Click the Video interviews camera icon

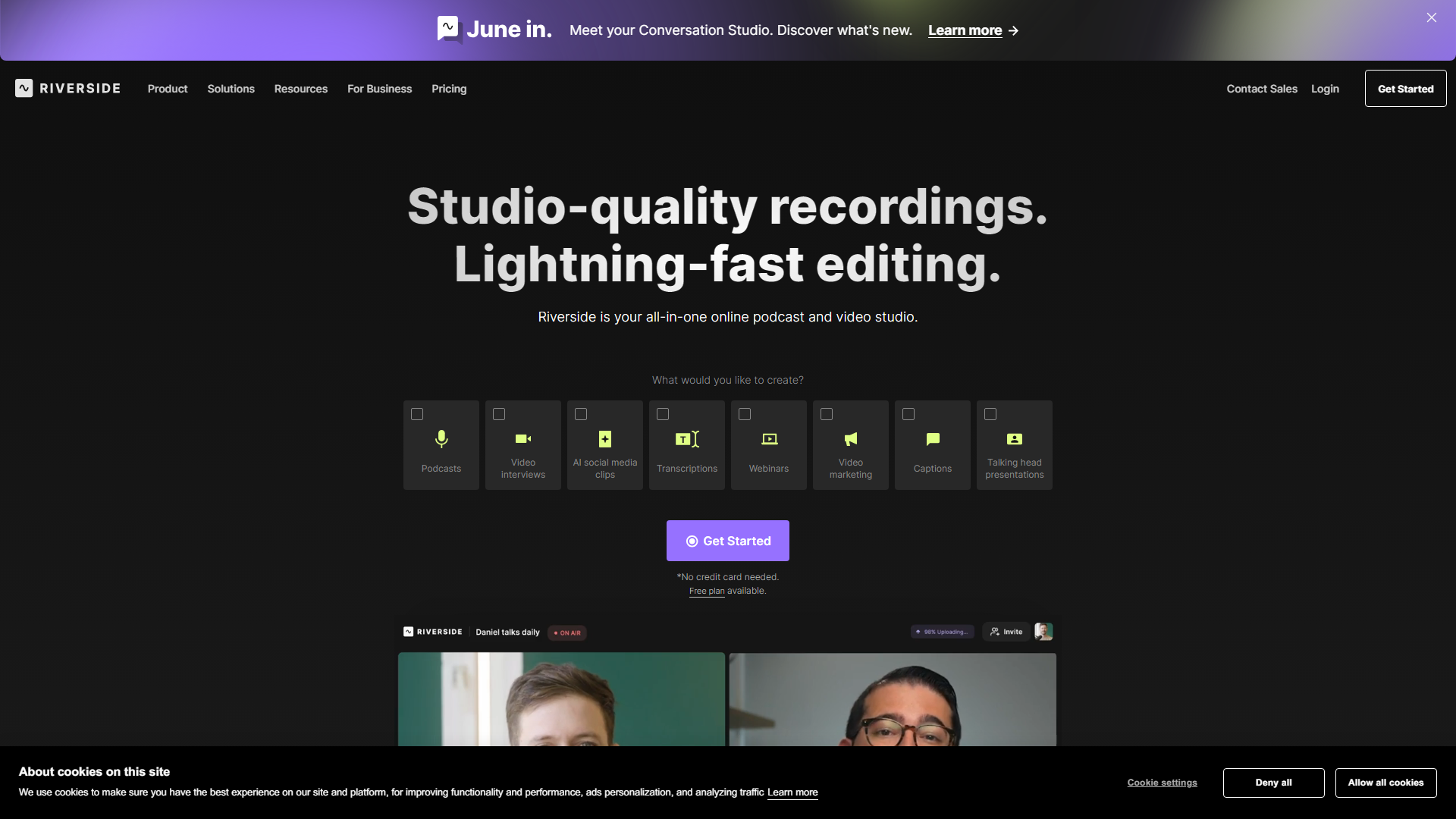click(x=523, y=439)
